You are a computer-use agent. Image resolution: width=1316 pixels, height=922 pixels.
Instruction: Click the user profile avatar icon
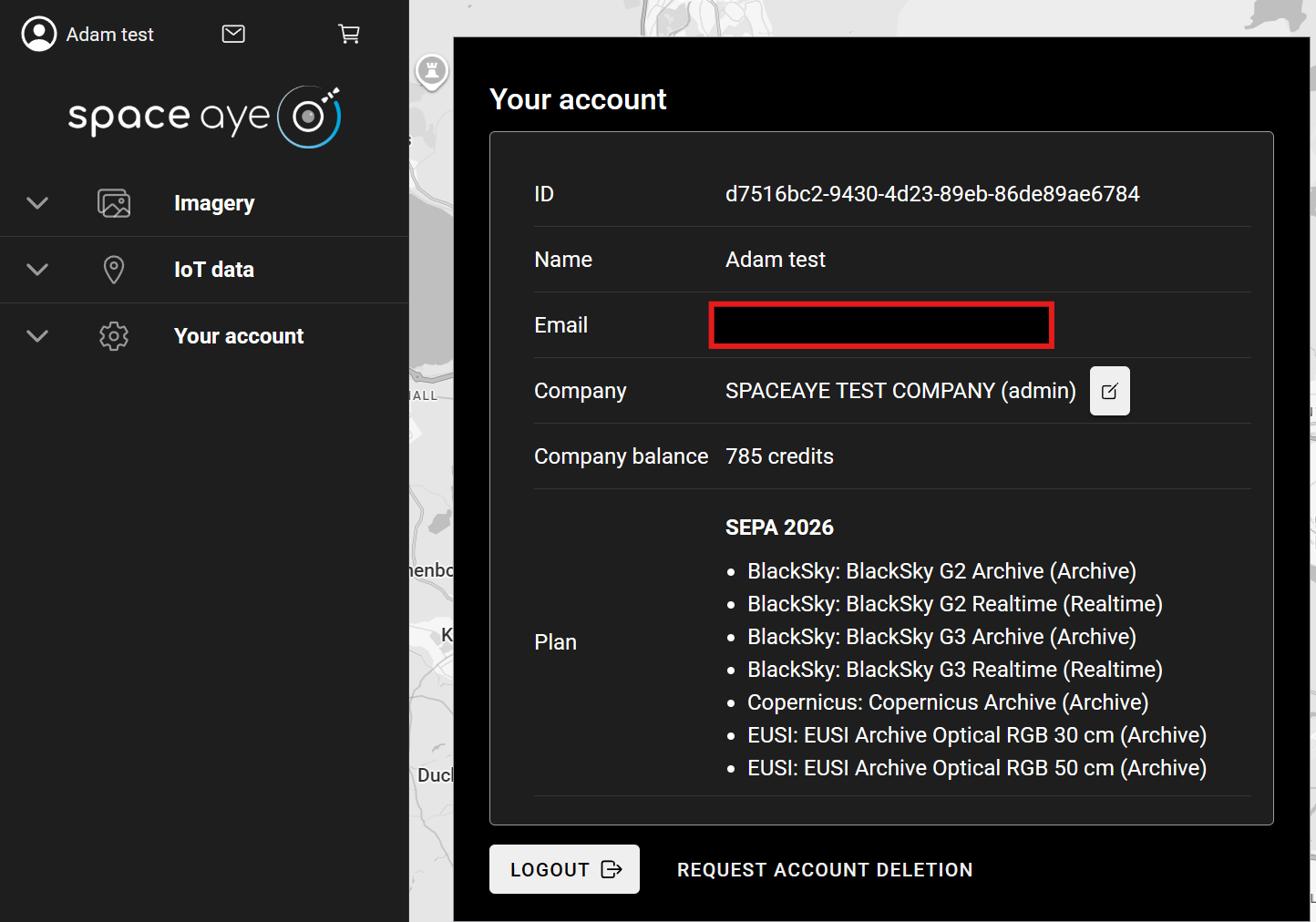tap(39, 34)
